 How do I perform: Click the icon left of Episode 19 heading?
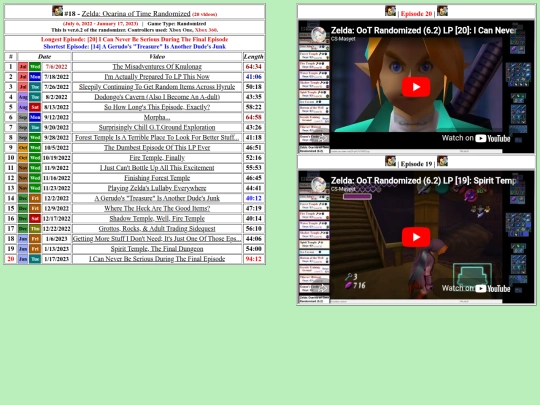390,161
